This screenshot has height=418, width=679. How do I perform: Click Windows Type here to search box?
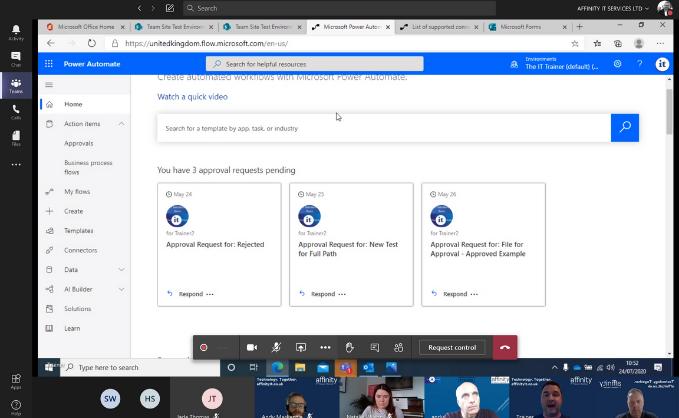139,367
